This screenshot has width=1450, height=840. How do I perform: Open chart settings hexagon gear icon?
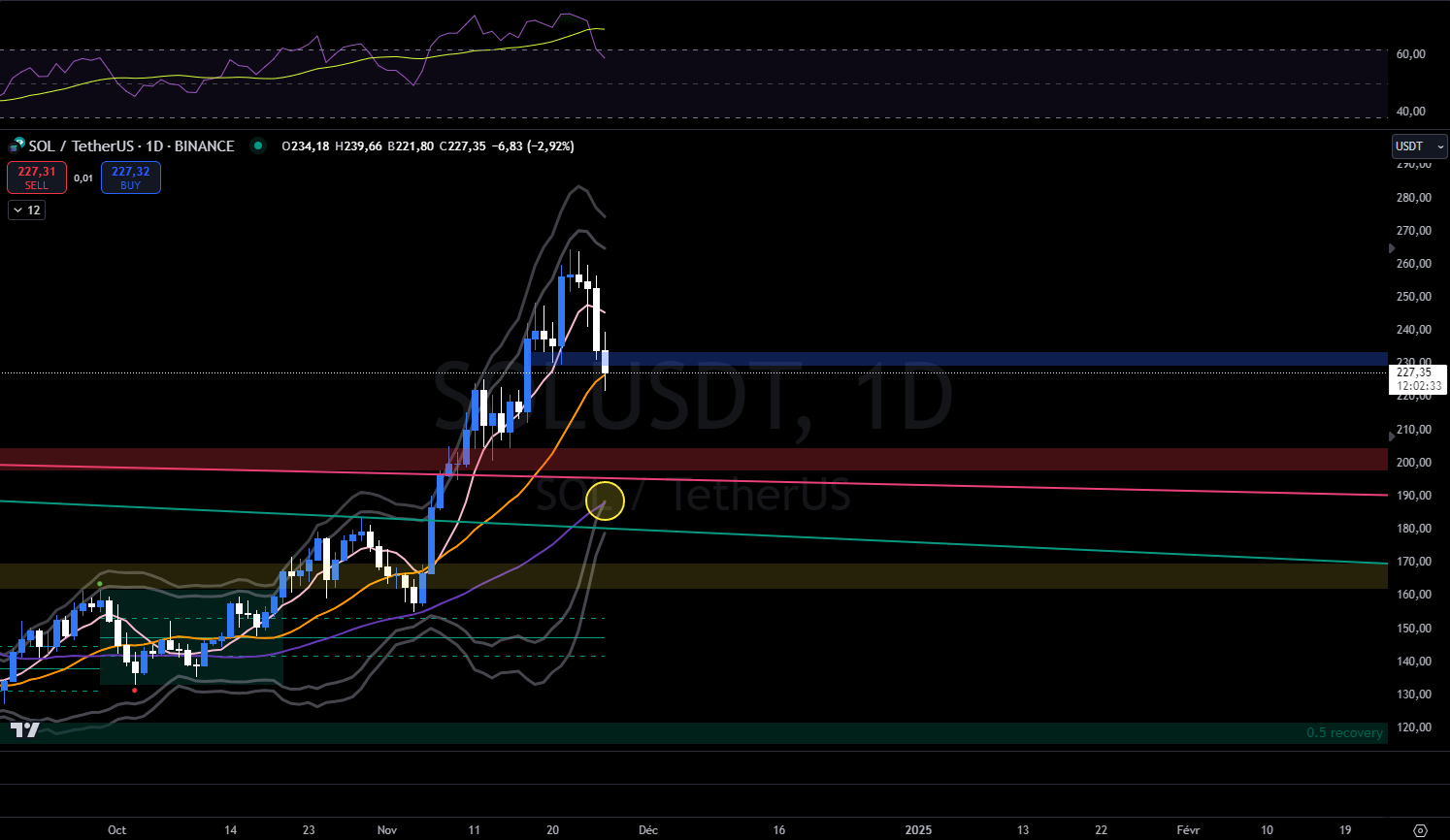[x=1420, y=830]
